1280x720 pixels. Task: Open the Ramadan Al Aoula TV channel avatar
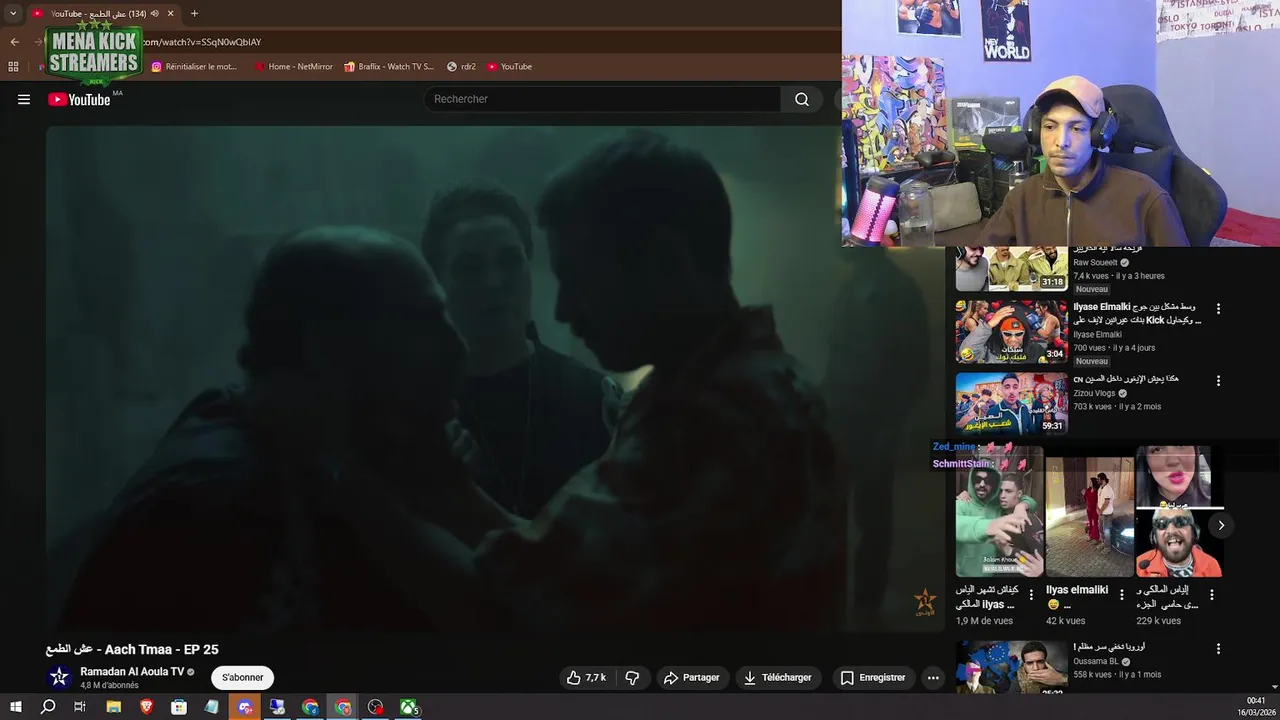point(59,677)
